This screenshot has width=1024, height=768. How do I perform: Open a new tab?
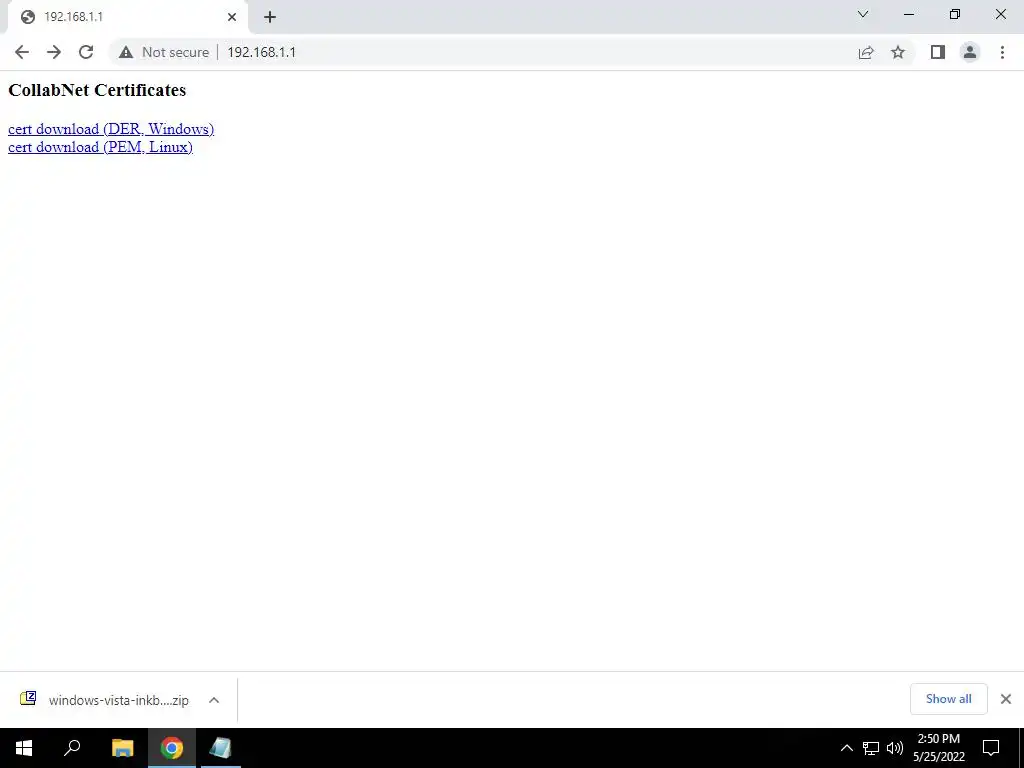[270, 17]
